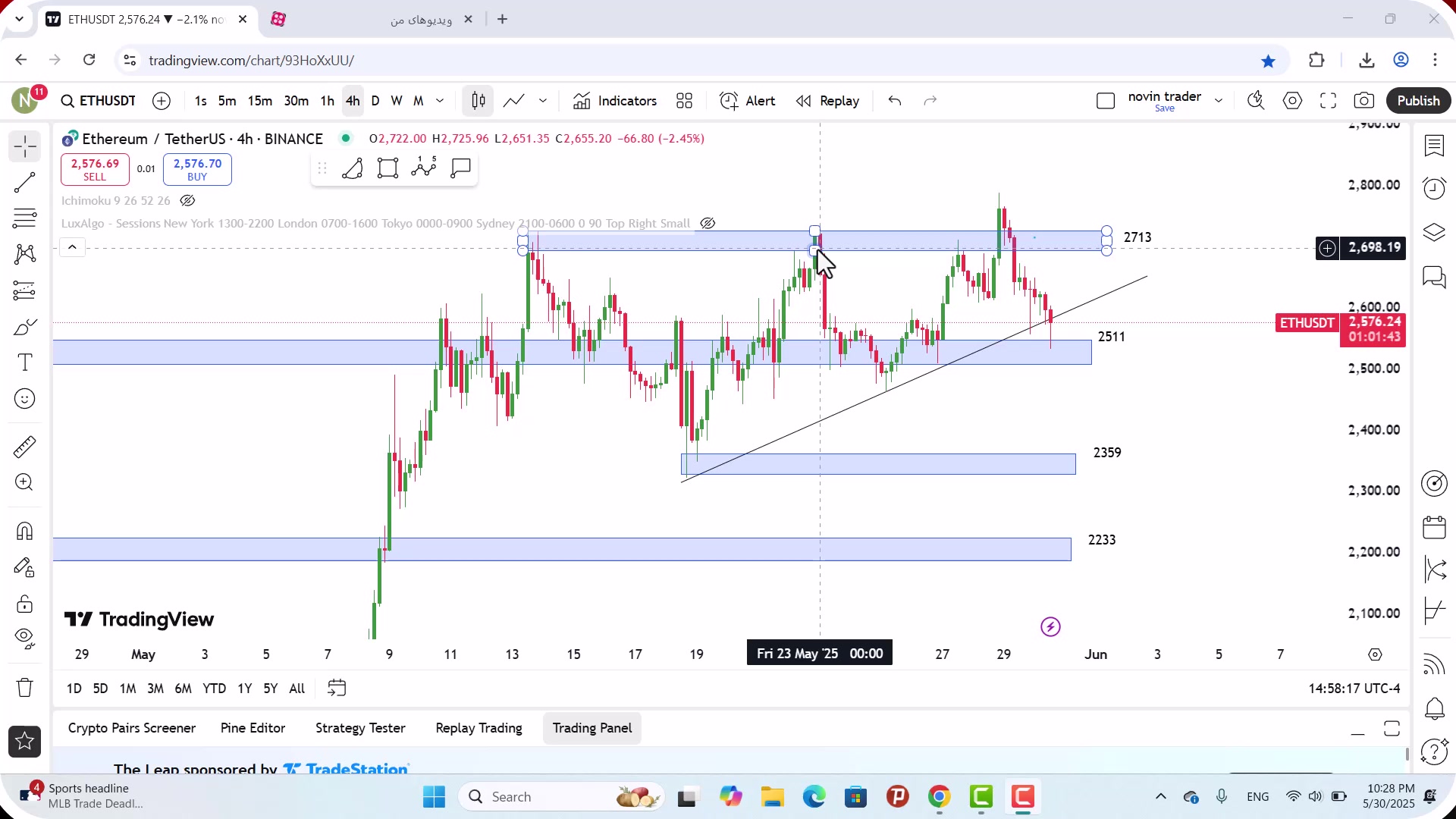Open favorites star toolbar button

pyautogui.click(x=25, y=742)
